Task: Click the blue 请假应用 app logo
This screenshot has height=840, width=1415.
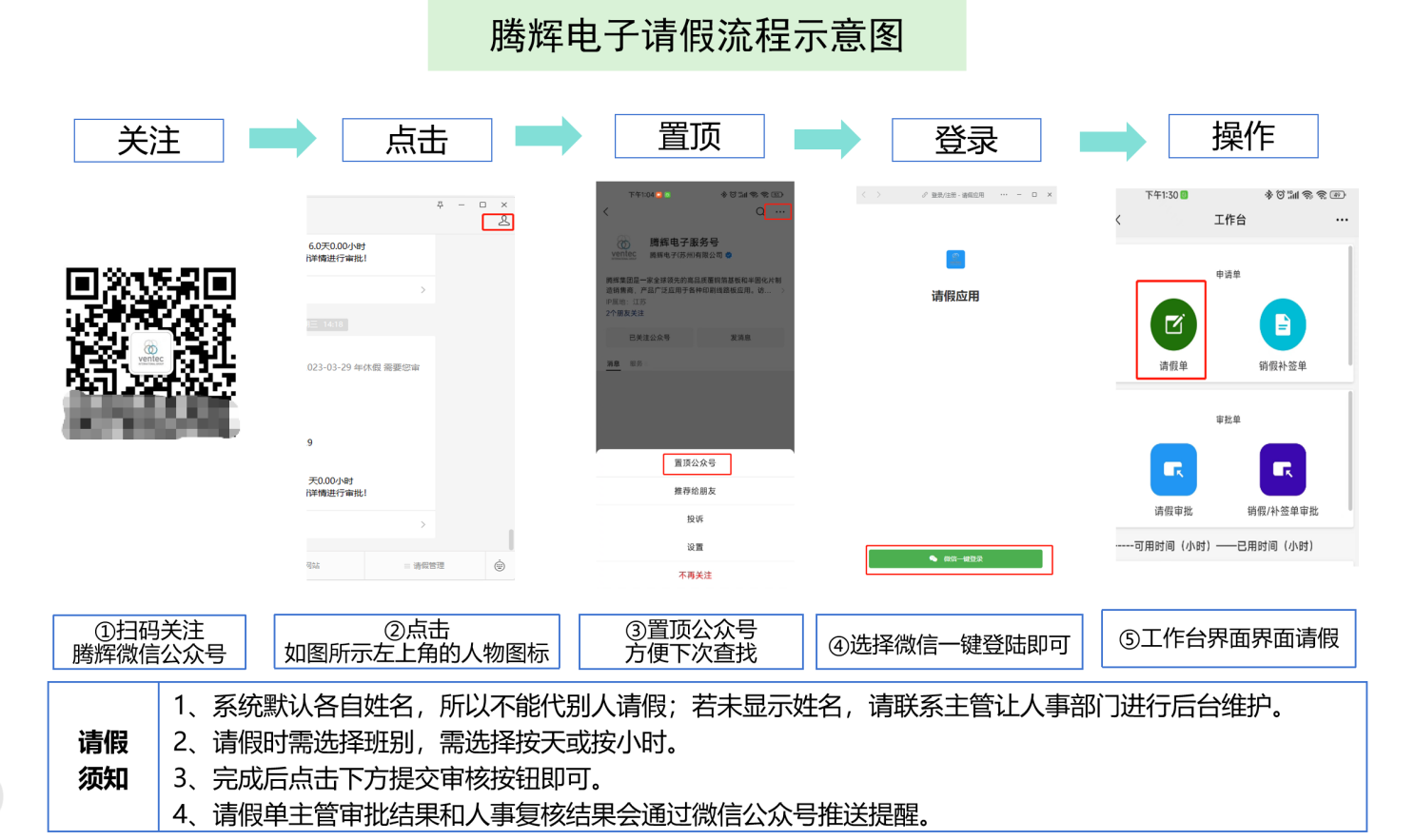Action: [x=955, y=260]
